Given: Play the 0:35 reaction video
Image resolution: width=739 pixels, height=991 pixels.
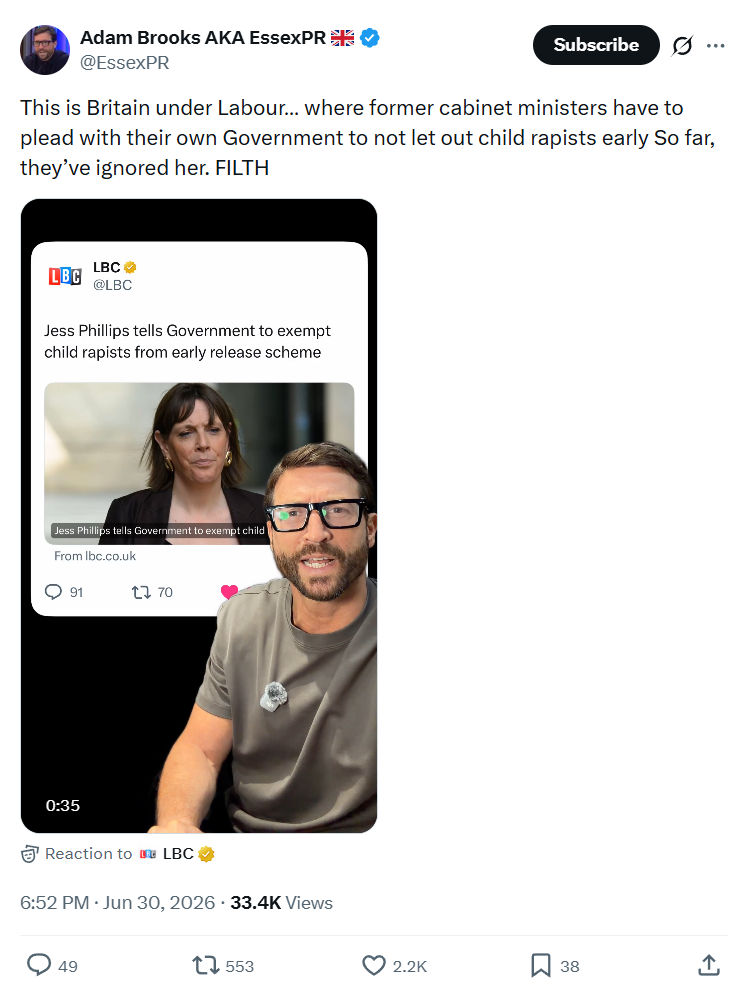Looking at the screenshot, I should coord(199,516).
